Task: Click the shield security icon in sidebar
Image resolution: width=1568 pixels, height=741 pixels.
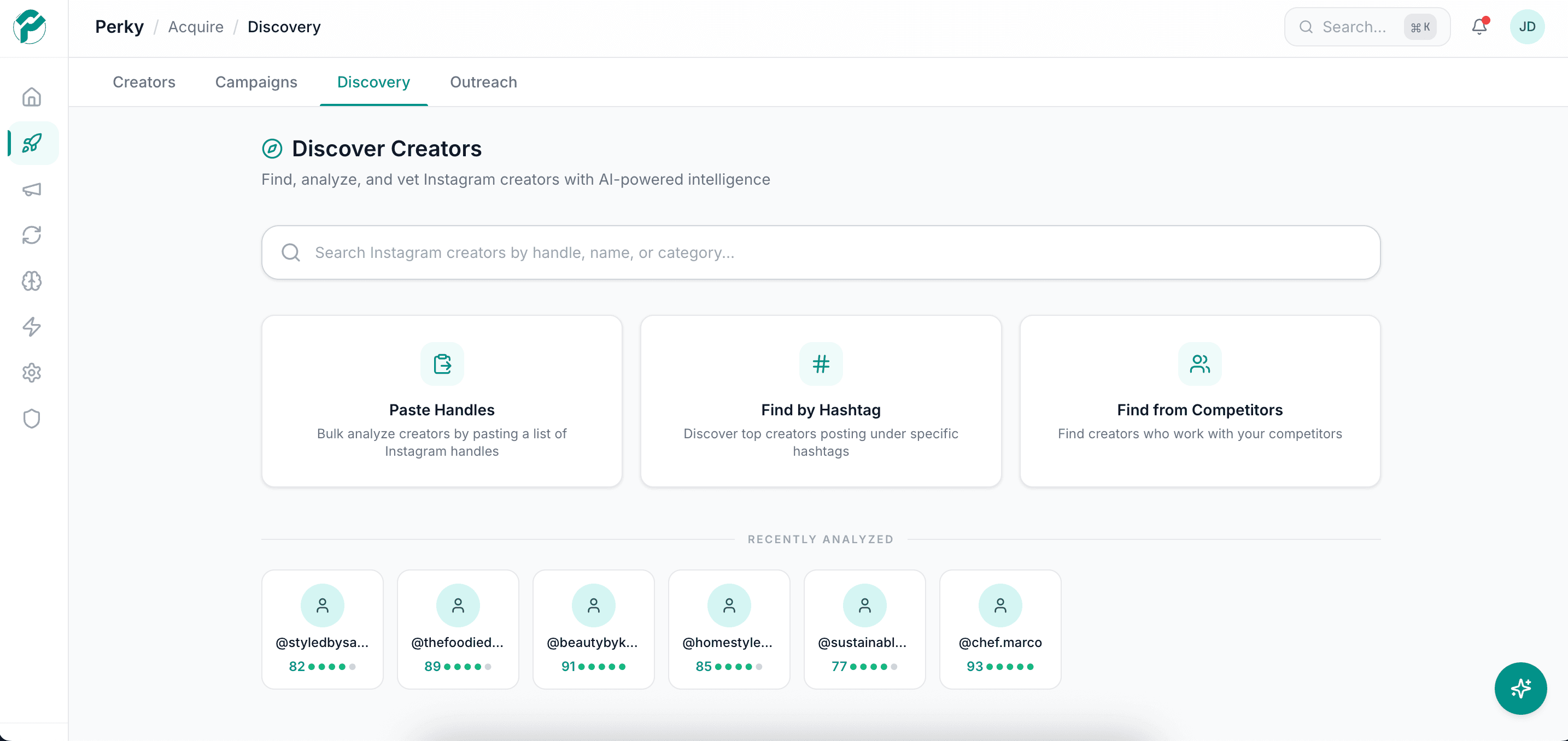Action: point(31,418)
